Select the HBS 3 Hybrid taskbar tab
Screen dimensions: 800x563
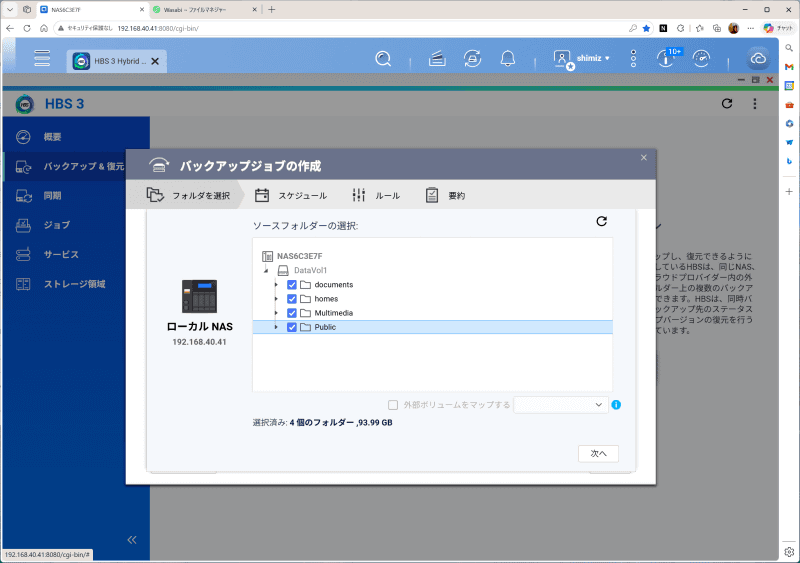(x=116, y=61)
